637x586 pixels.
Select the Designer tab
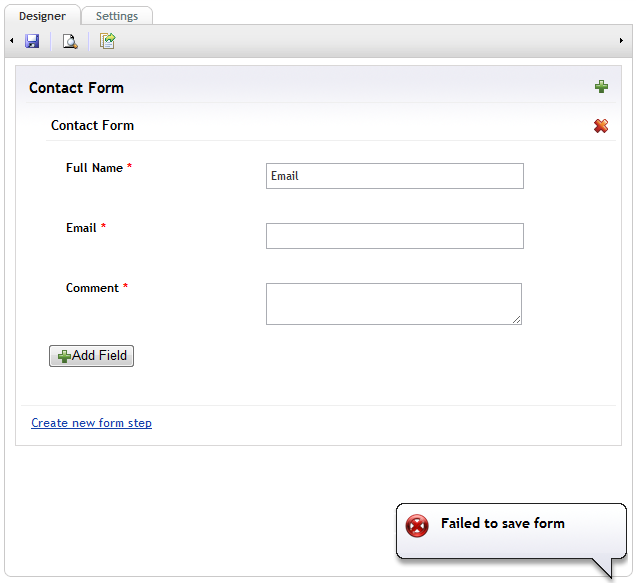pyautogui.click(x=42, y=16)
